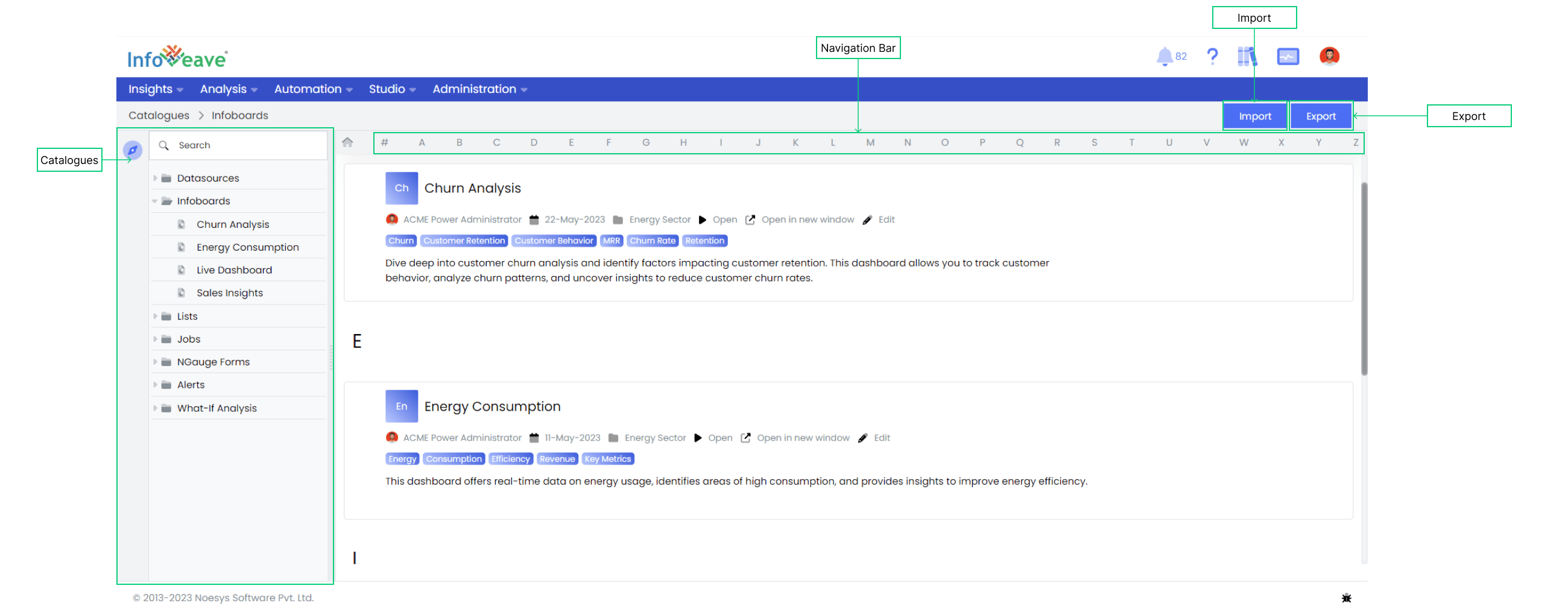Select Live Dashboard in the sidebar tree
The width and height of the screenshot is (1568, 615).
(234, 270)
